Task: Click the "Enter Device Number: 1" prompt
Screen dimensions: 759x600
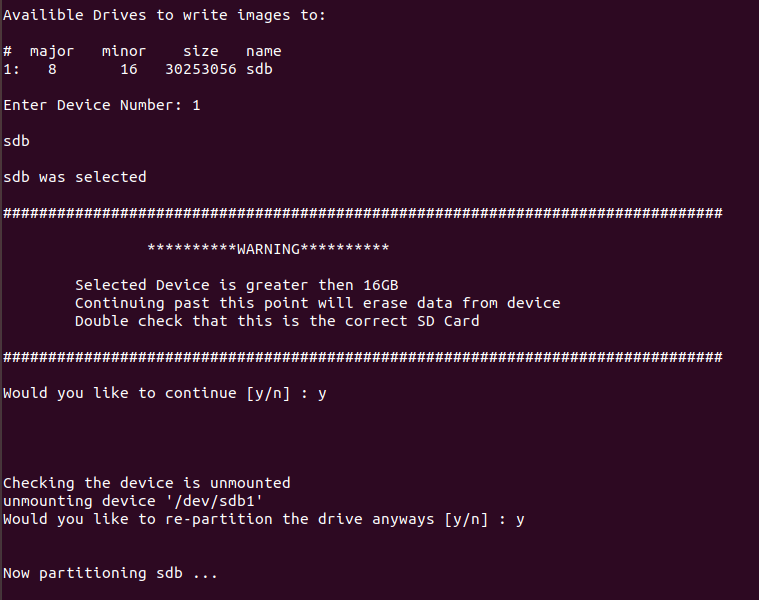Action: pyautogui.click(x=101, y=105)
